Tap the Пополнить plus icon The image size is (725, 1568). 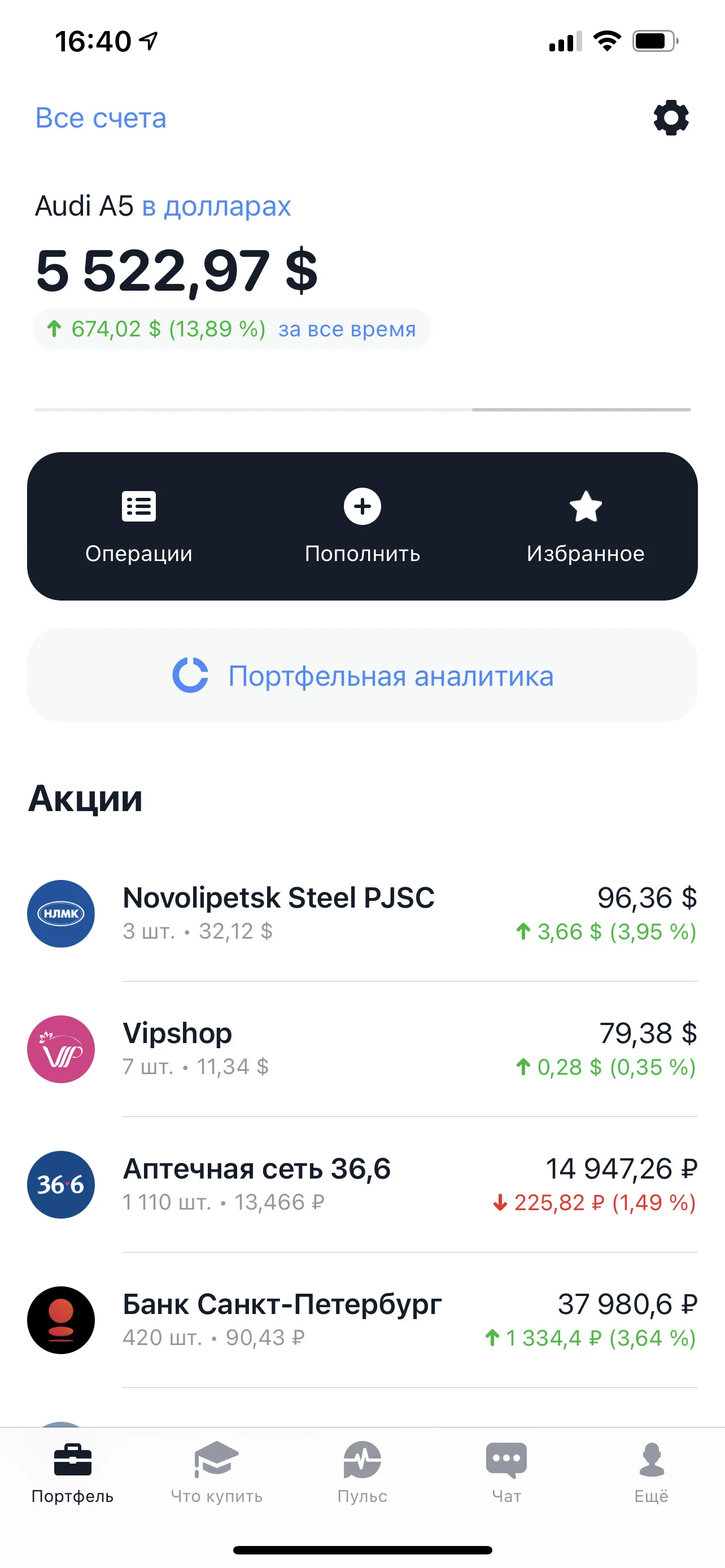click(x=362, y=506)
